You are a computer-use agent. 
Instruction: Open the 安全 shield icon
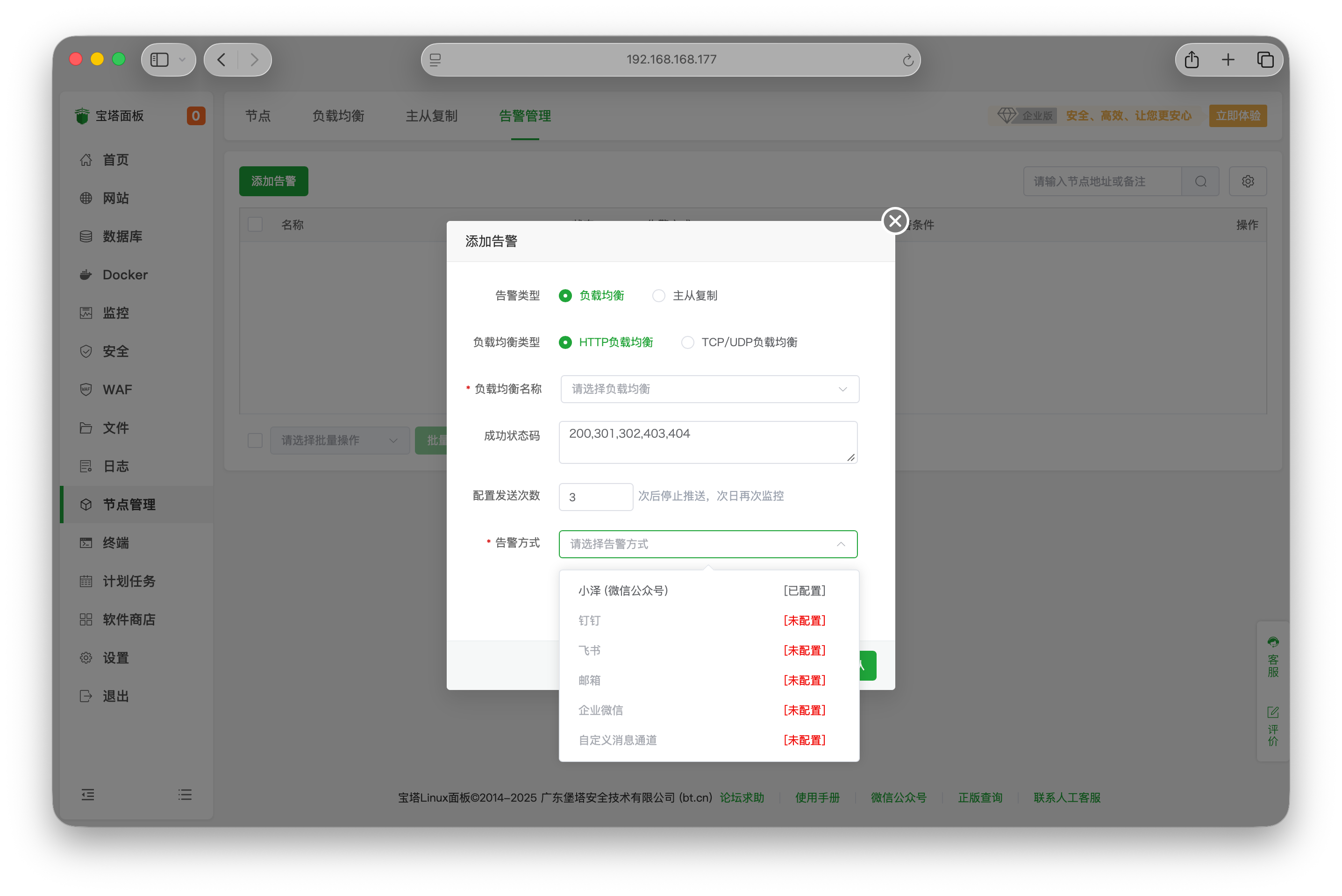tap(86, 351)
